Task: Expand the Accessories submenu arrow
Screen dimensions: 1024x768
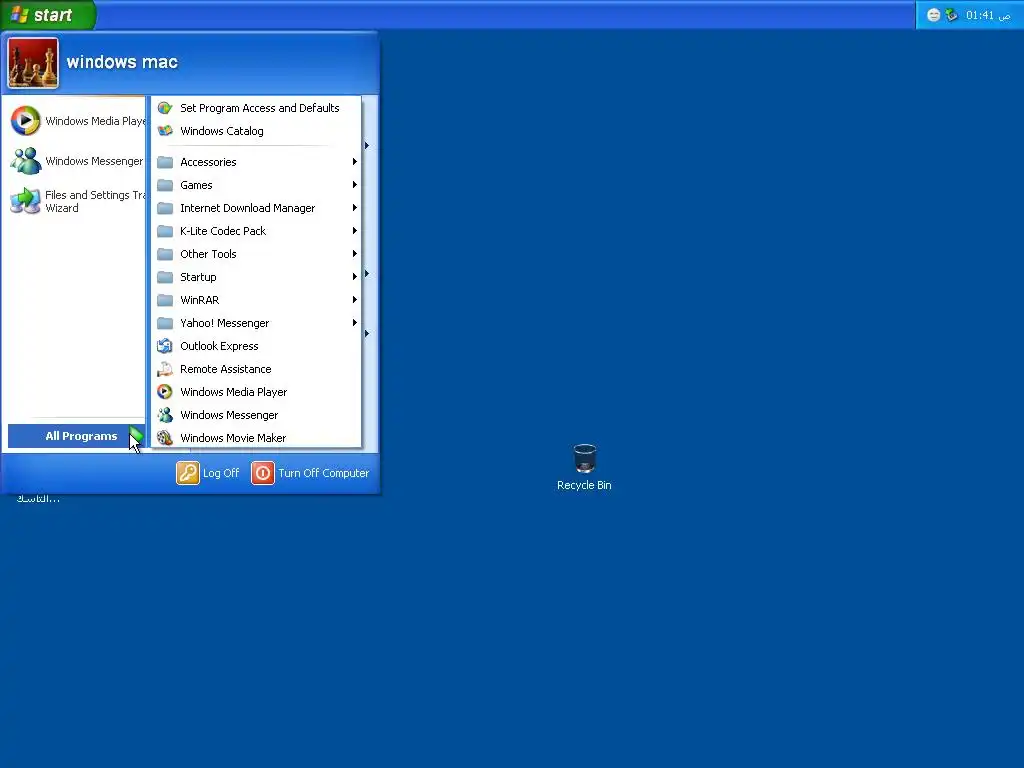Action: (x=355, y=162)
